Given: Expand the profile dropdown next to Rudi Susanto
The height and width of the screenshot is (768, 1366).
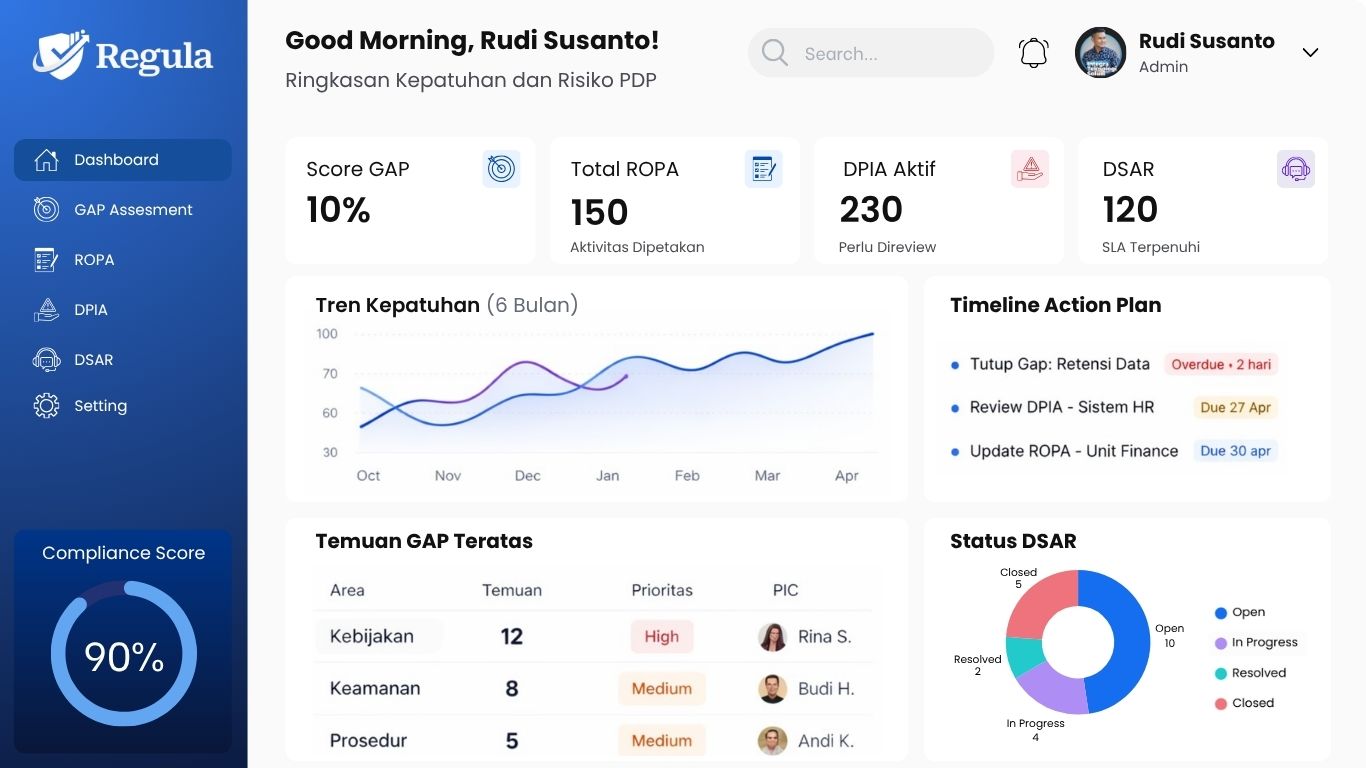Looking at the screenshot, I should [x=1310, y=52].
